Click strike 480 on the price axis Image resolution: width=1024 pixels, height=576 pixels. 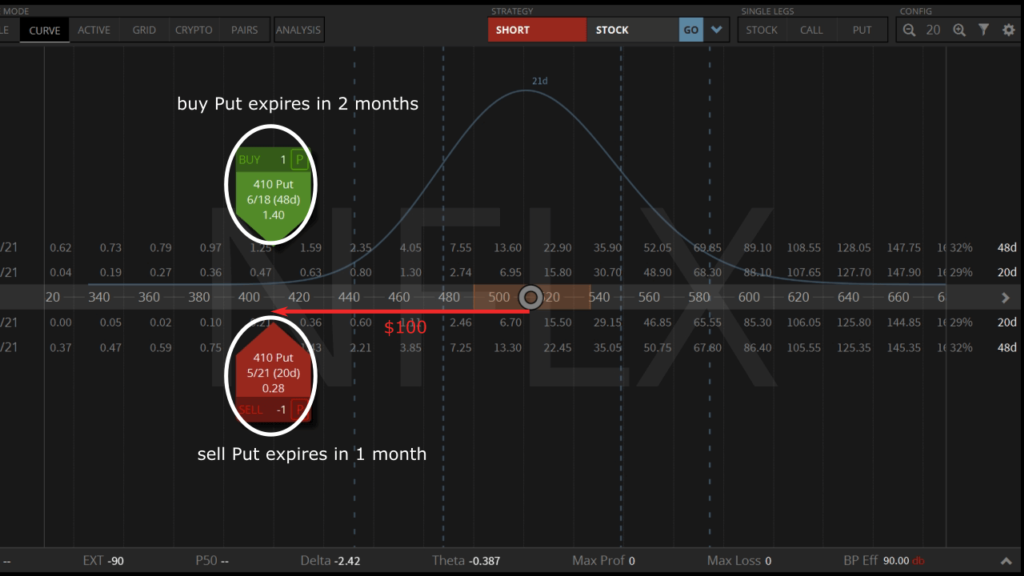point(449,297)
